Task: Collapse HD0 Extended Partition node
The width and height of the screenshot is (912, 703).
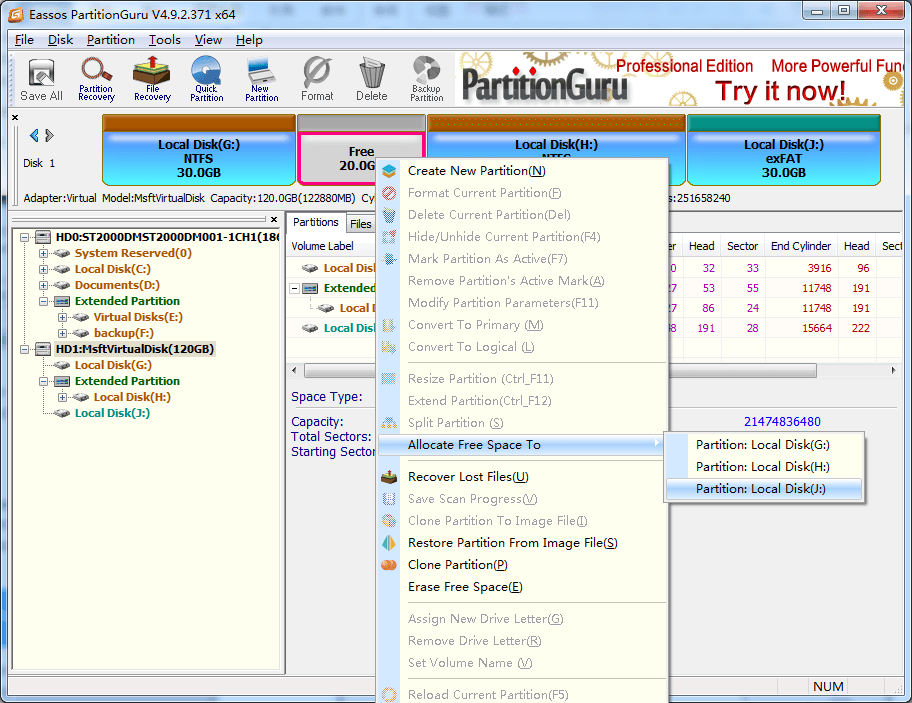Action: 43,301
